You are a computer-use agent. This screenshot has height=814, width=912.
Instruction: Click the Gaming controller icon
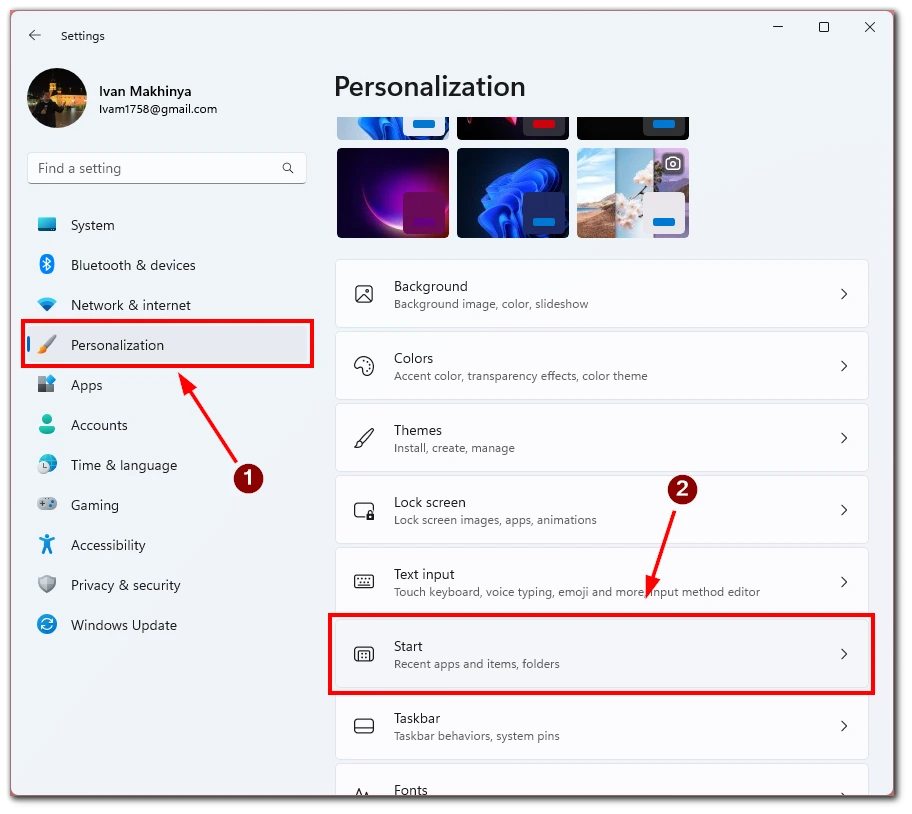47,504
